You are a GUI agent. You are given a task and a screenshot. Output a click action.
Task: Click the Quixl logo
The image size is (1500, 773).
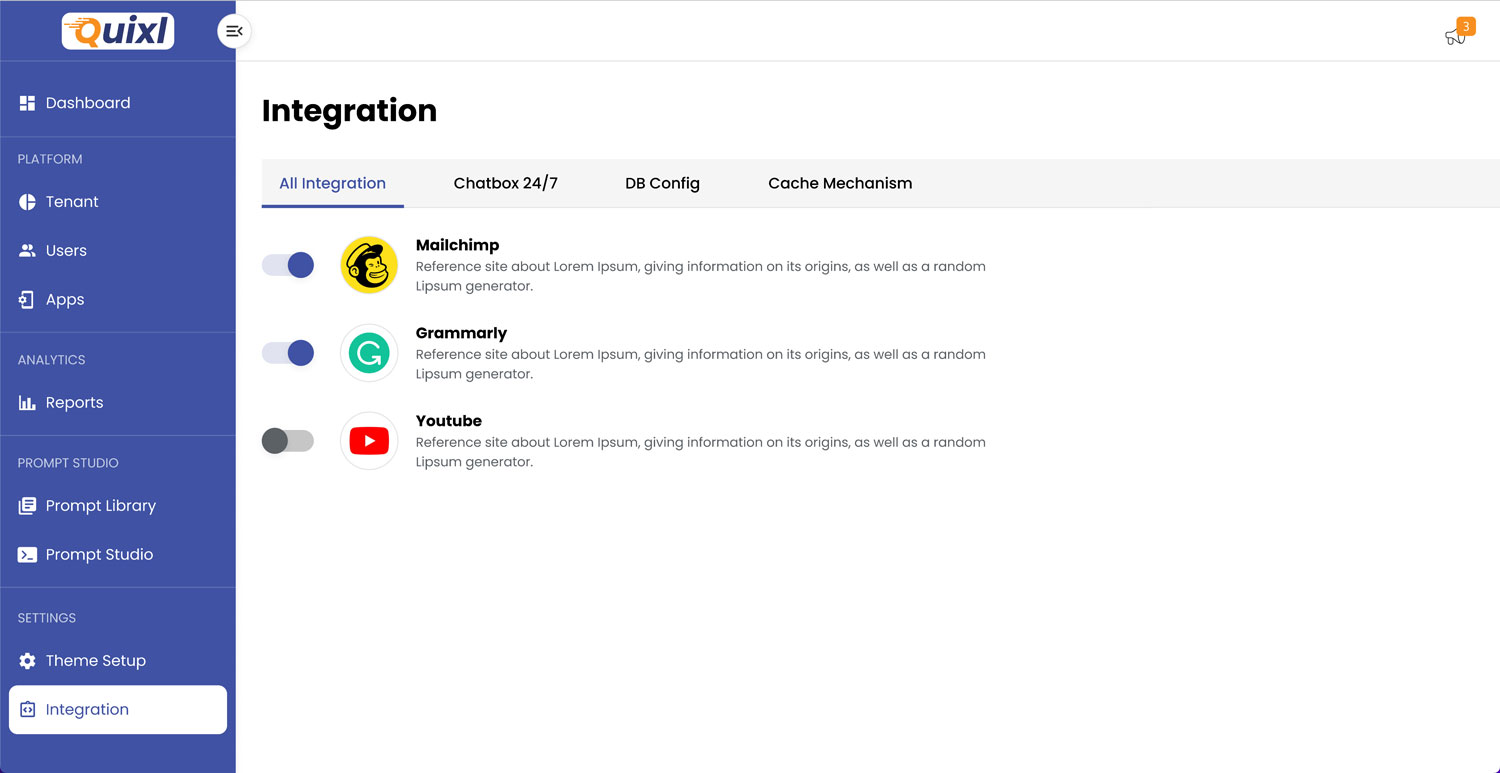click(x=118, y=31)
